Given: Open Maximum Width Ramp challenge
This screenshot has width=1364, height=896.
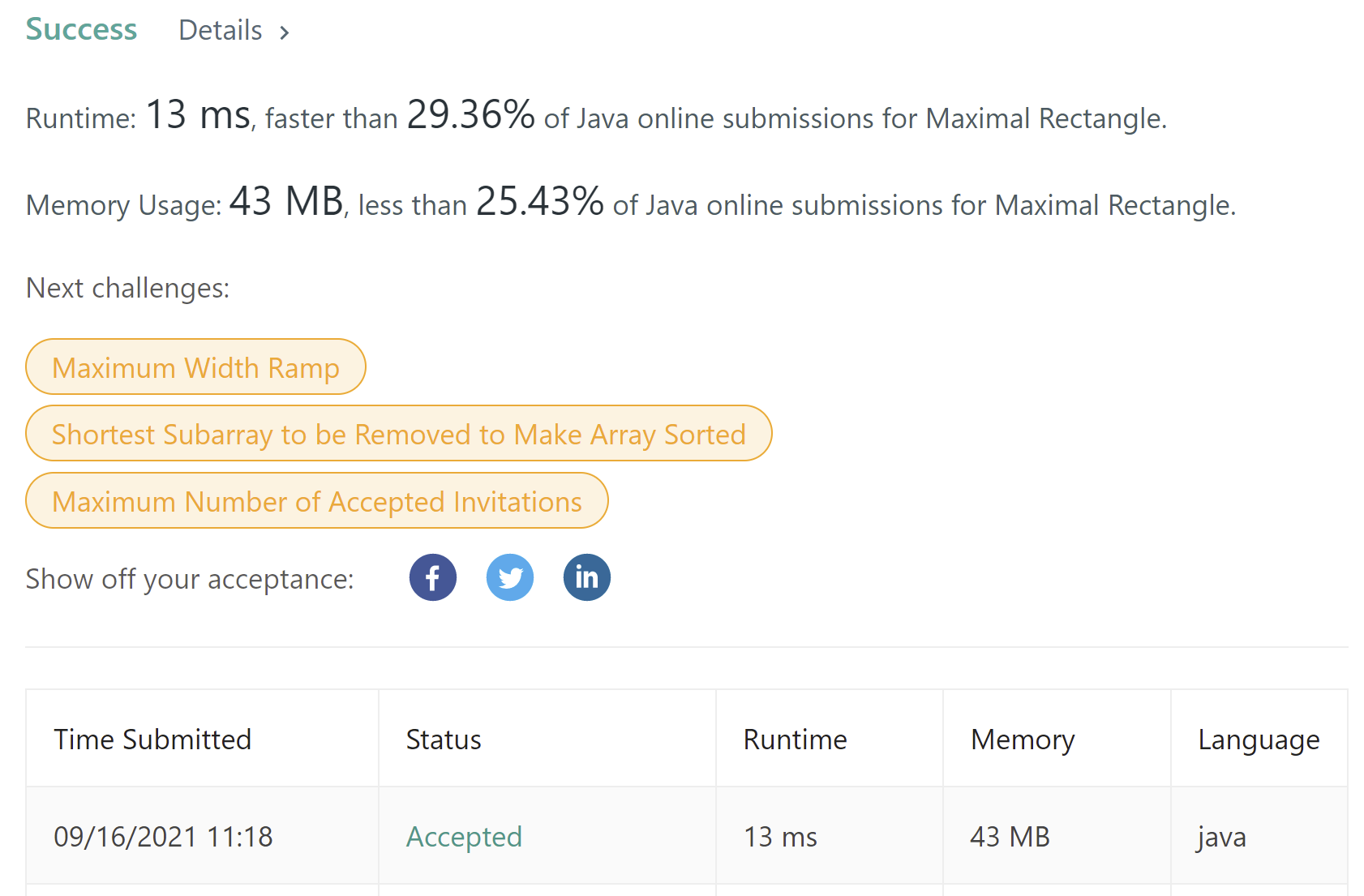Looking at the screenshot, I should click(x=195, y=367).
